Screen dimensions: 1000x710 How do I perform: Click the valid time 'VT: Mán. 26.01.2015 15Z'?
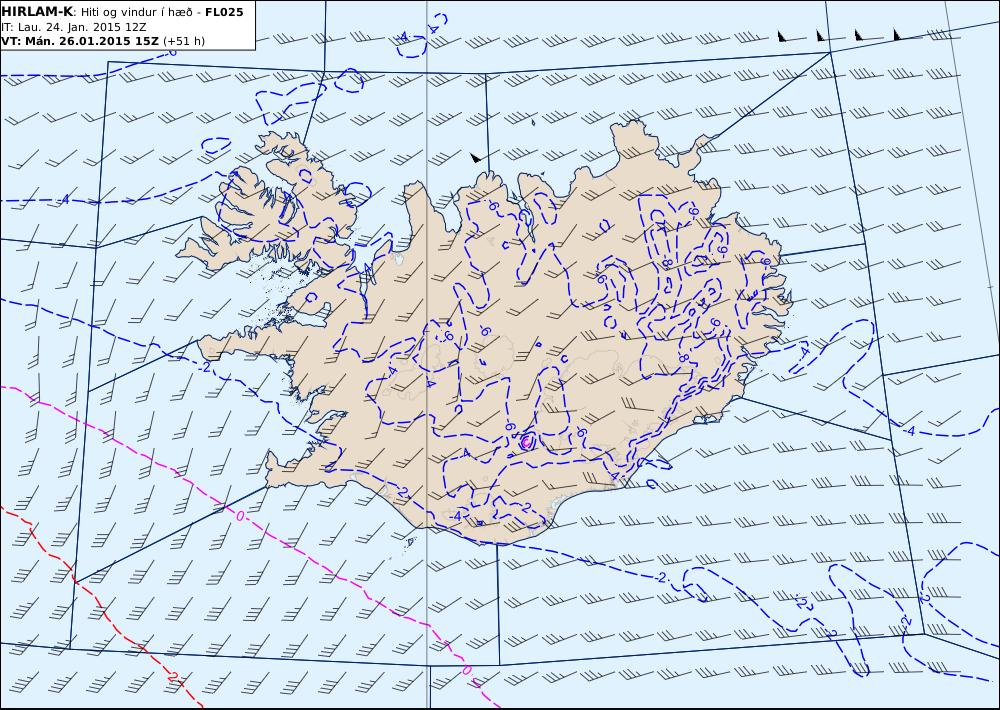tap(80, 41)
